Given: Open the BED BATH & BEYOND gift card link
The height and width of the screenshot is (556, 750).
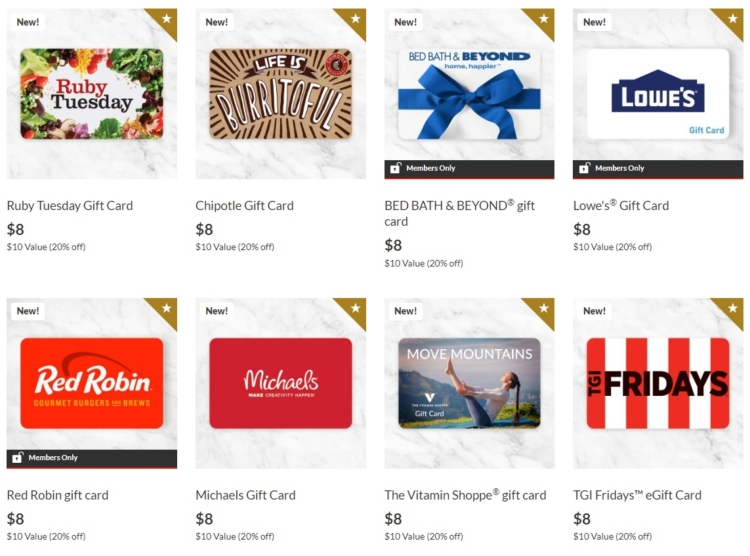Looking at the screenshot, I should [460, 213].
